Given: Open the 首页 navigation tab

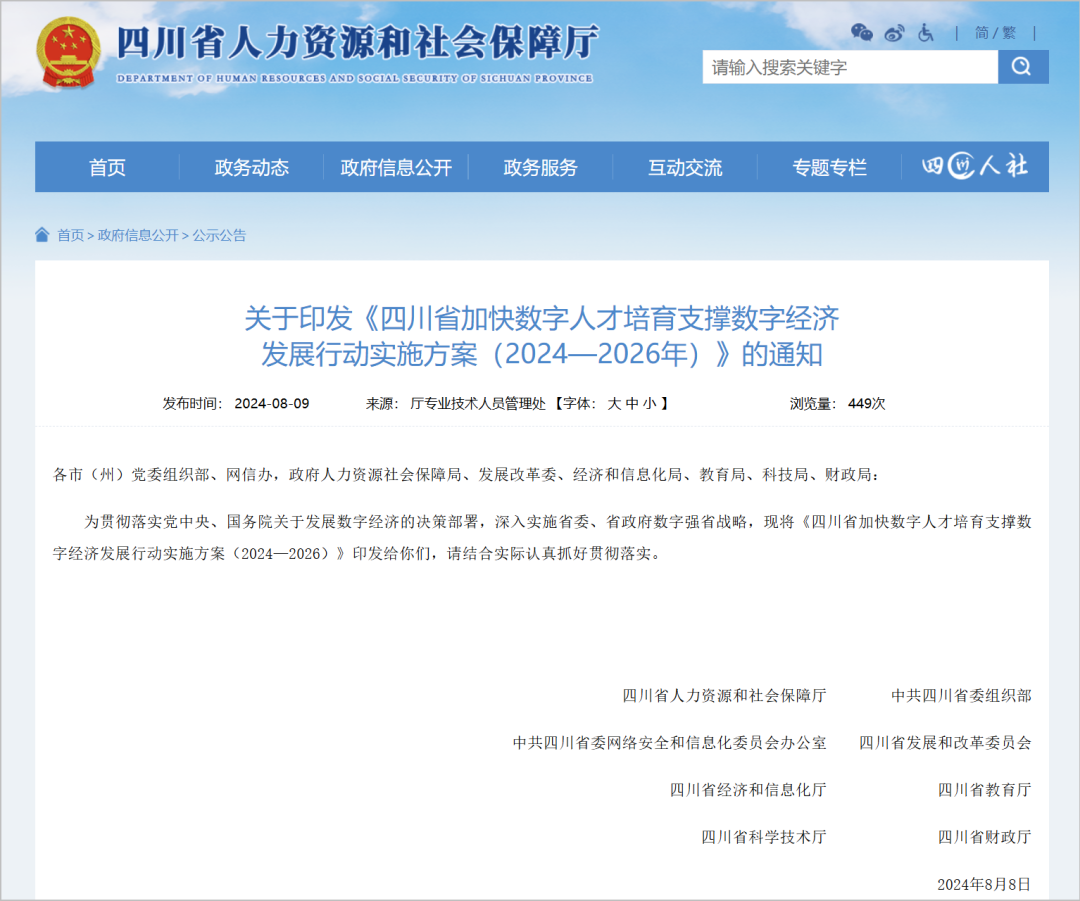Looking at the screenshot, I should (x=107, y=168).
